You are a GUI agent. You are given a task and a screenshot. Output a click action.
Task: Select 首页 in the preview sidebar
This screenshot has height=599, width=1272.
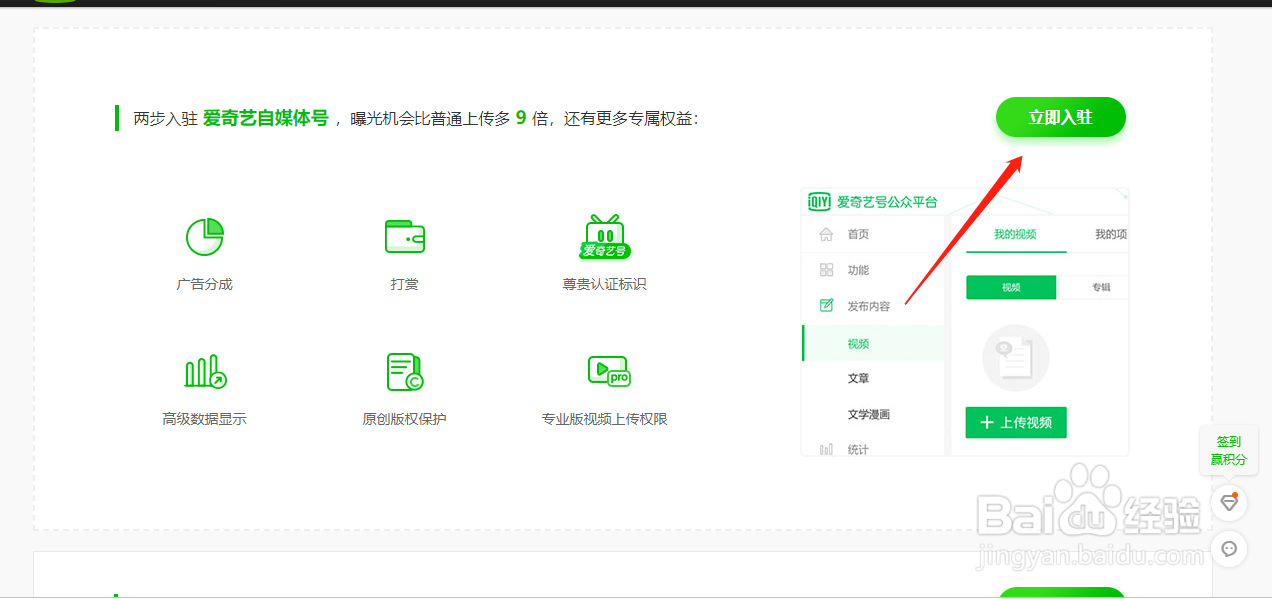858,234
